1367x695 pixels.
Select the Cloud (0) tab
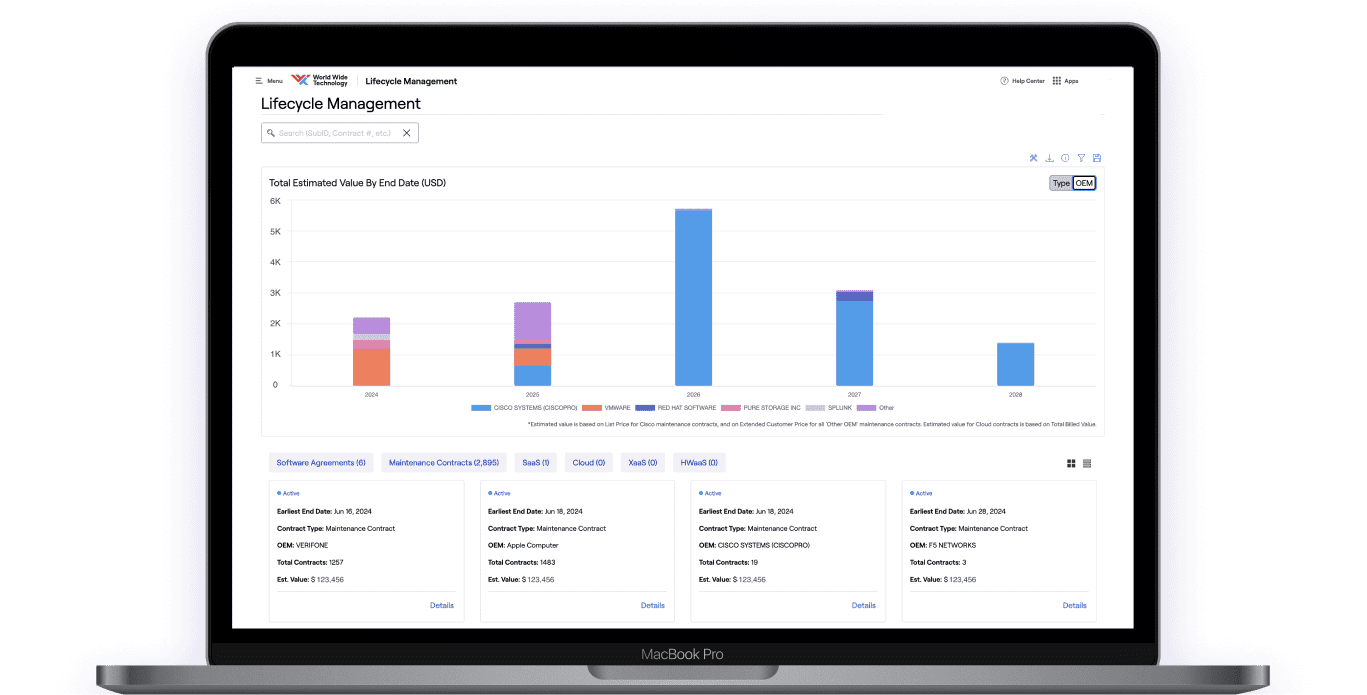pos(588,463)
